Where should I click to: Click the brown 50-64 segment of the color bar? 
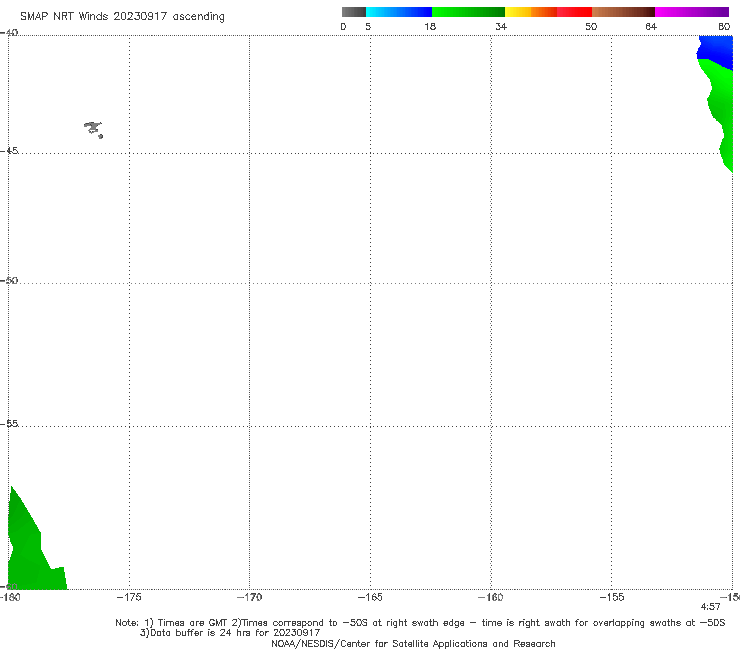[623, 12]
